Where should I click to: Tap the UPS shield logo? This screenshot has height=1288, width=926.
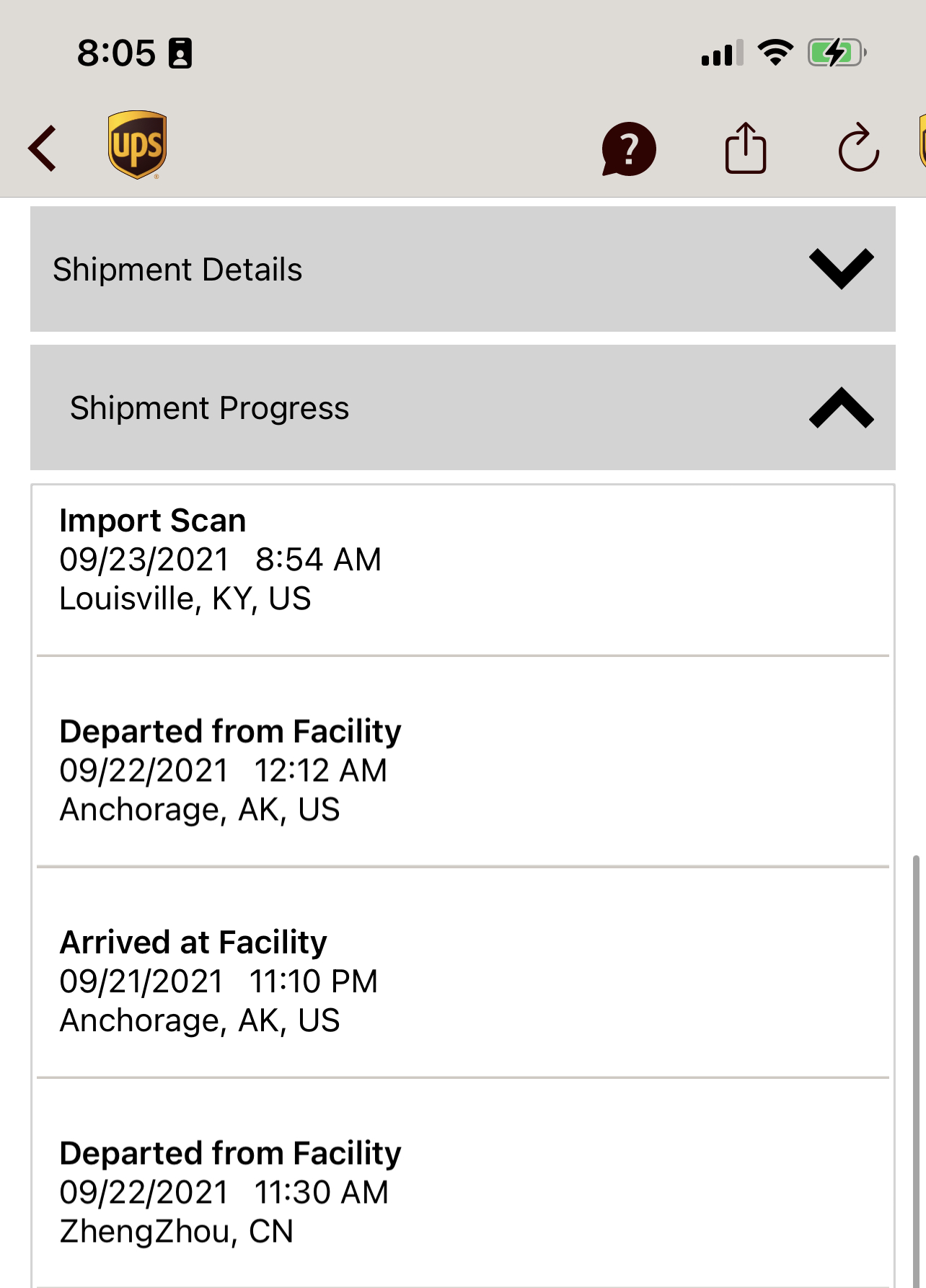pos(137,145)
